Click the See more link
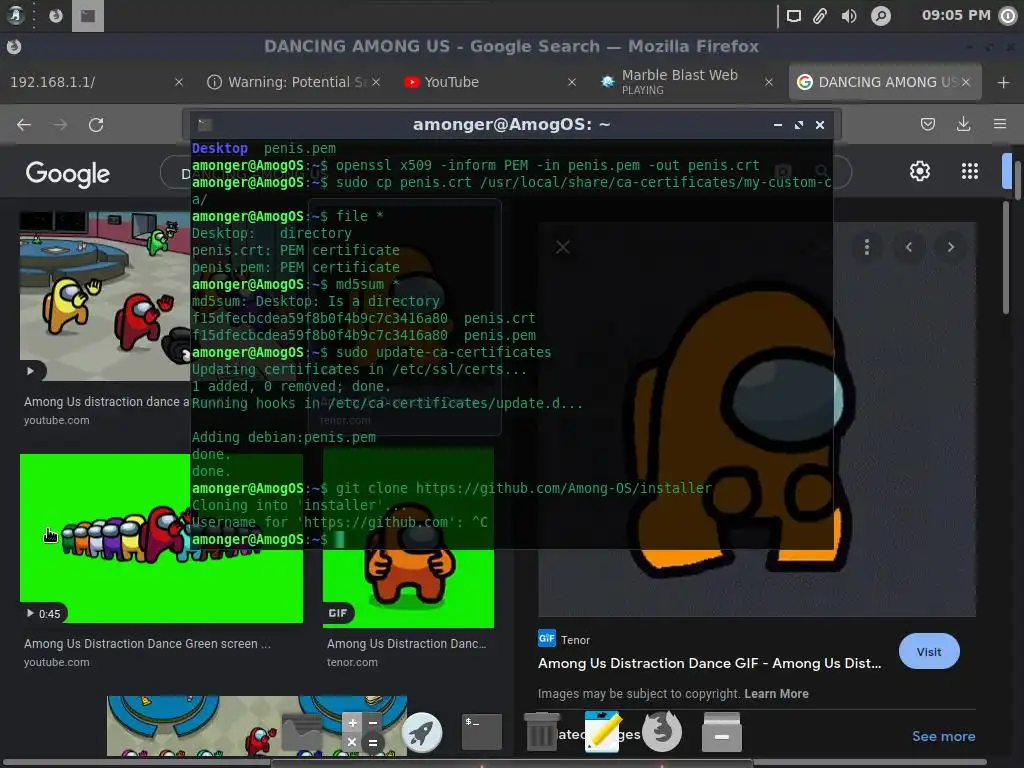1024x768 pixels. pyautogui.click(x=943, y=737)
